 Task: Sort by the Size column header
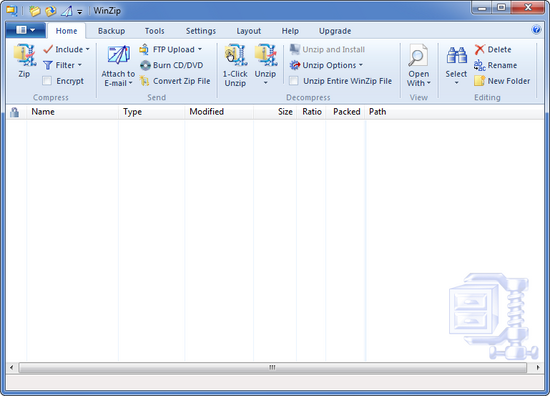tap(275, 112)
